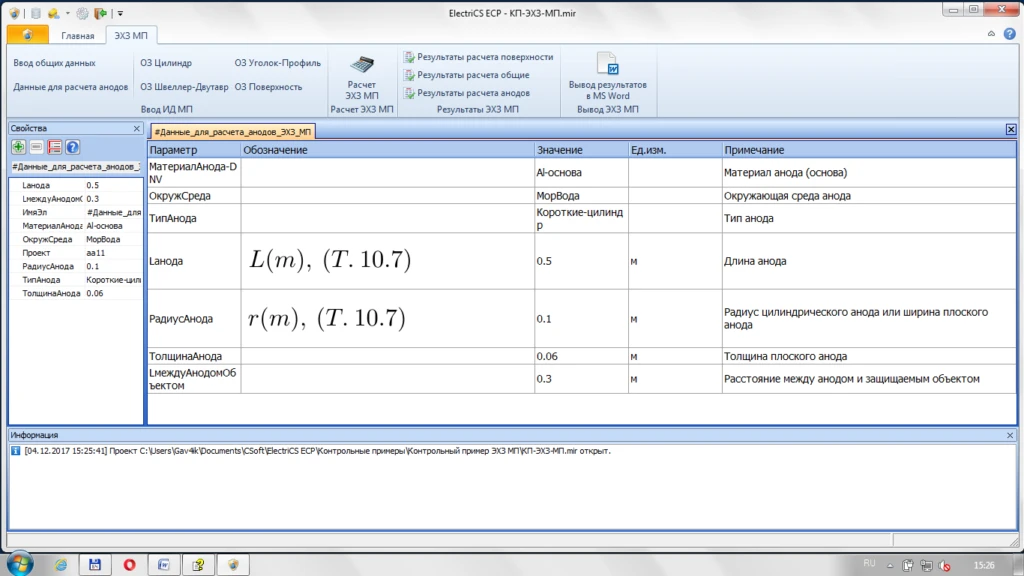Open Результаты расчета анодов

pyautogui.click(x=466, y=93)
